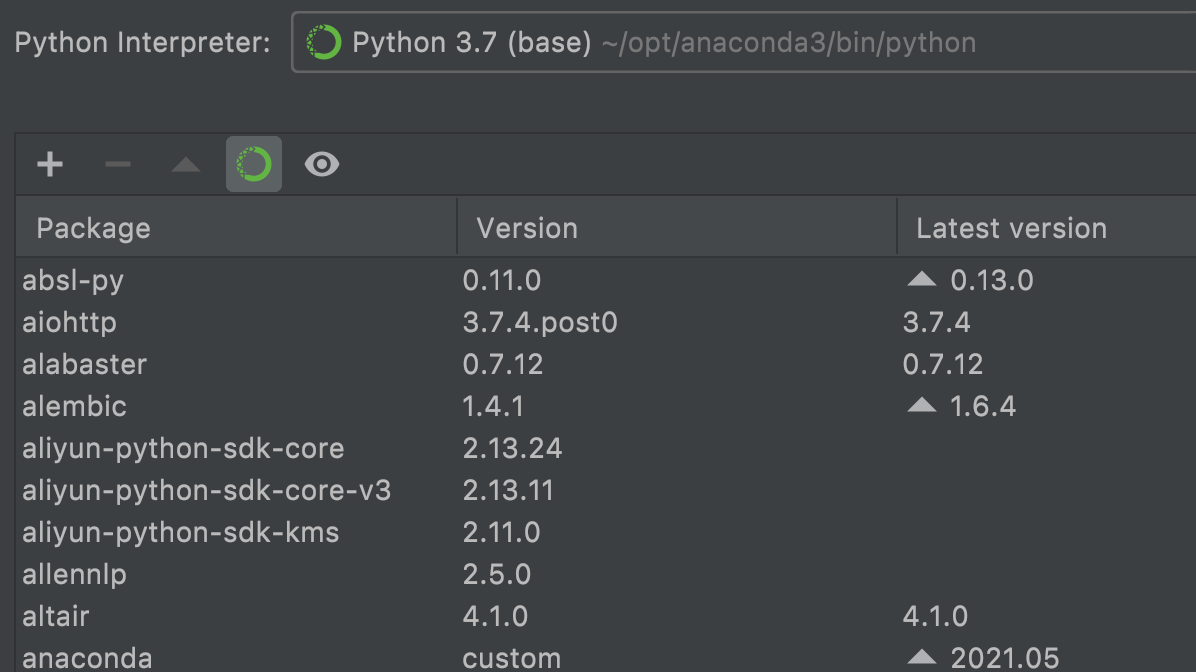Select the absl-py package row
This screenshot has width=1196, height=672.
73,280
